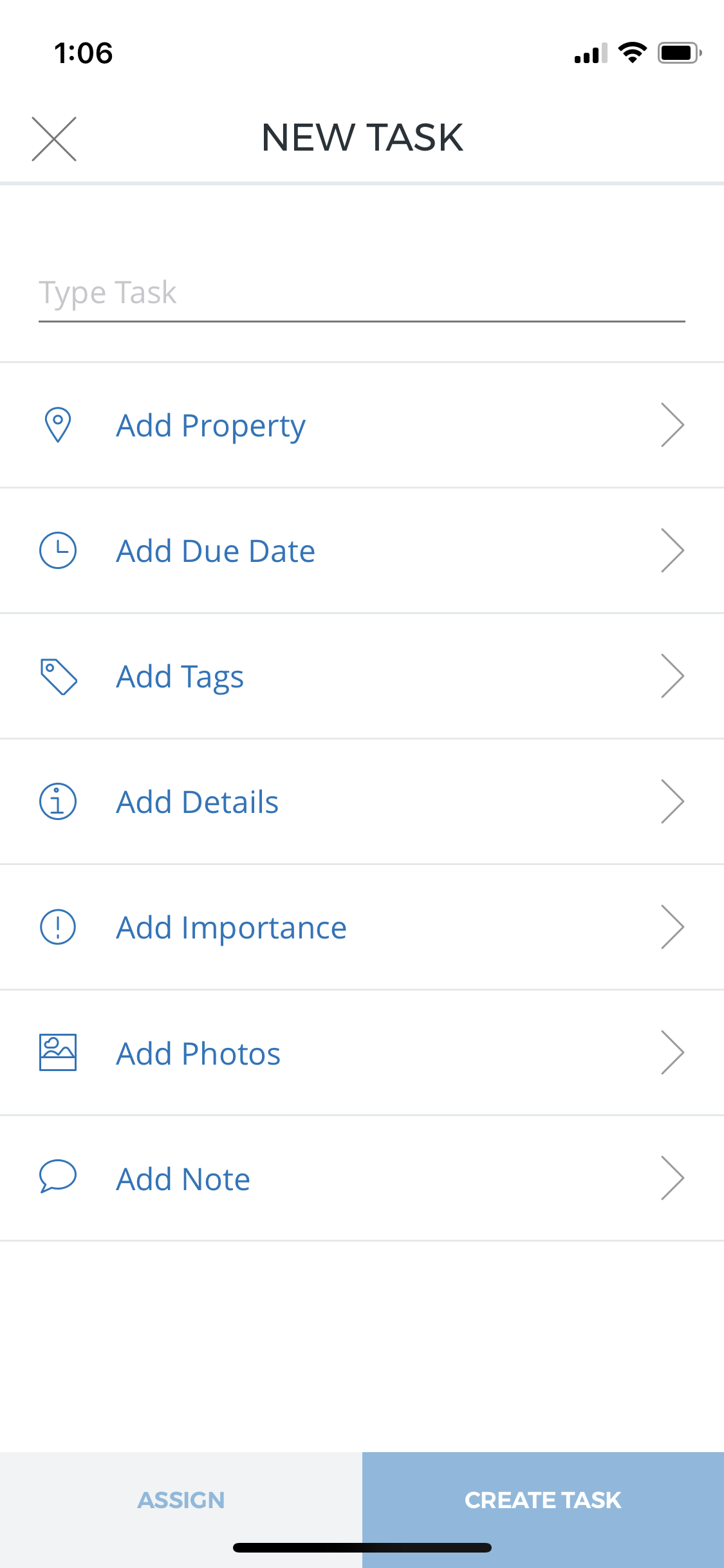The height and width of the screenshot is (1568, 724).
Task: Tap the exclamation icon for importance
Action: 58,927
